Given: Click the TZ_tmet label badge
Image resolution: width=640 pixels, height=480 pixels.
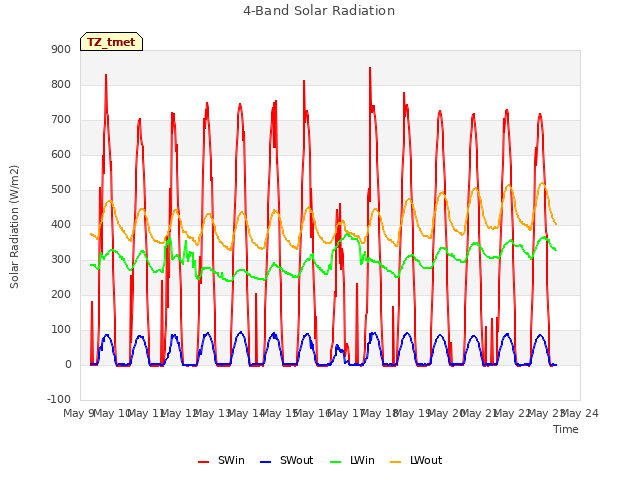Looking at the screenshot, I should pos(111,42).
